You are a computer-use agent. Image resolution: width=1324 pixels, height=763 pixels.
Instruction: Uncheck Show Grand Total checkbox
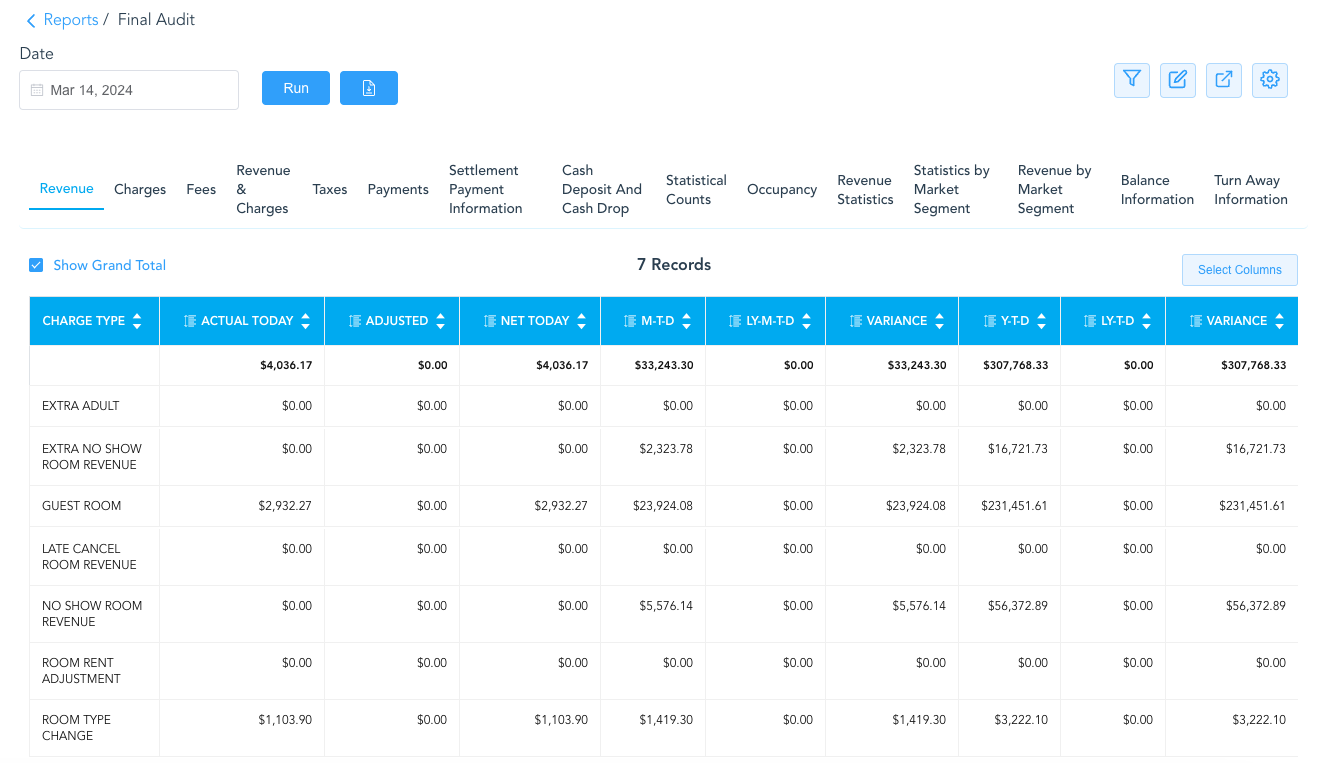36,265
